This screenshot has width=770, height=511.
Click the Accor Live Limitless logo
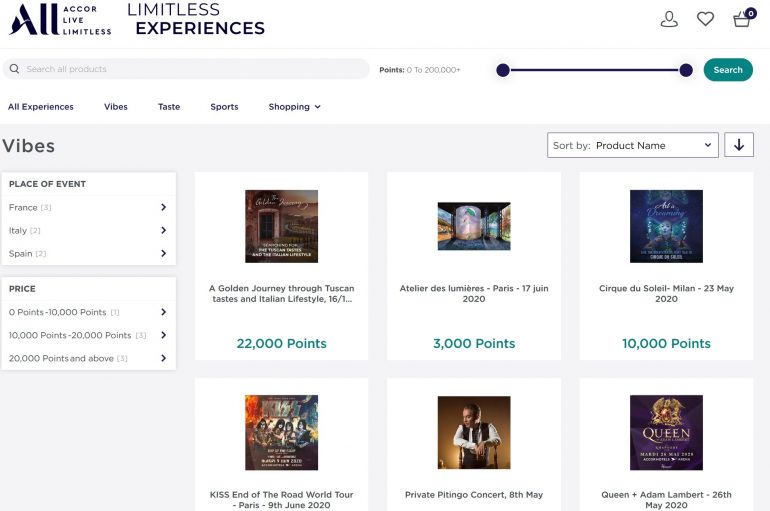pyautogui.click(x=60, y=19)
